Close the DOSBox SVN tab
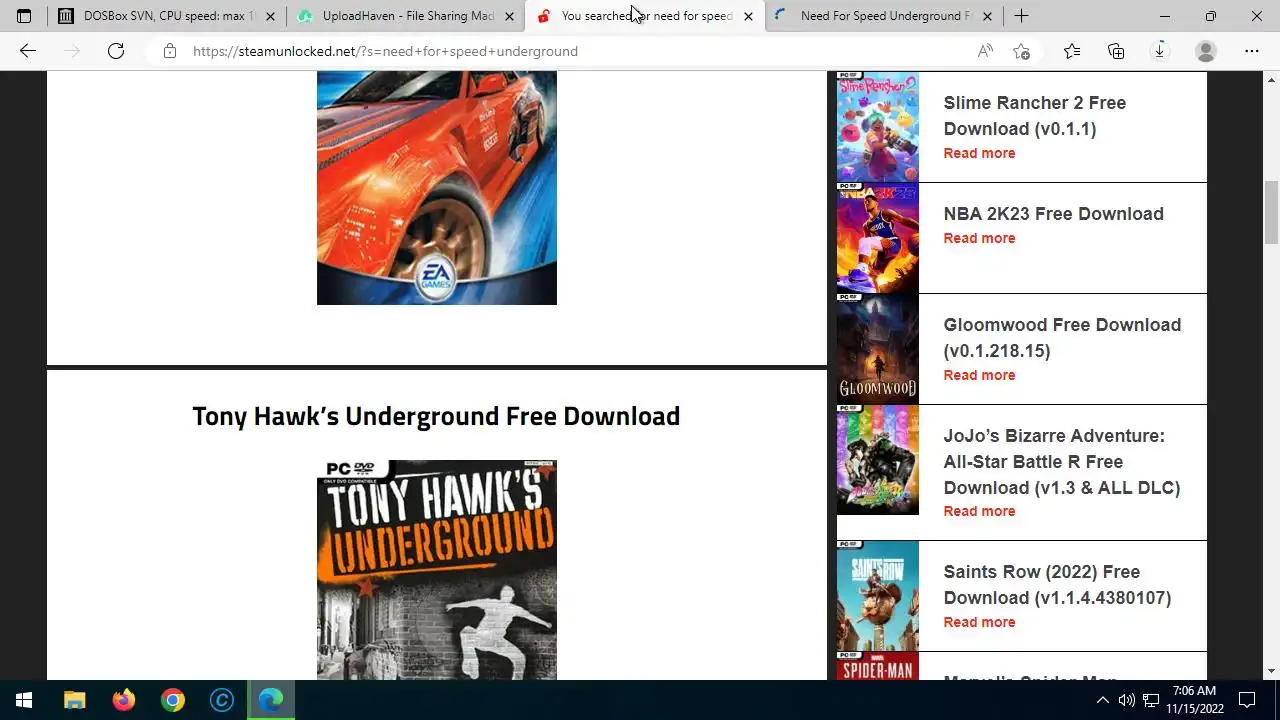The width and height of the screenshot is (1280, 720). [270, 16]
